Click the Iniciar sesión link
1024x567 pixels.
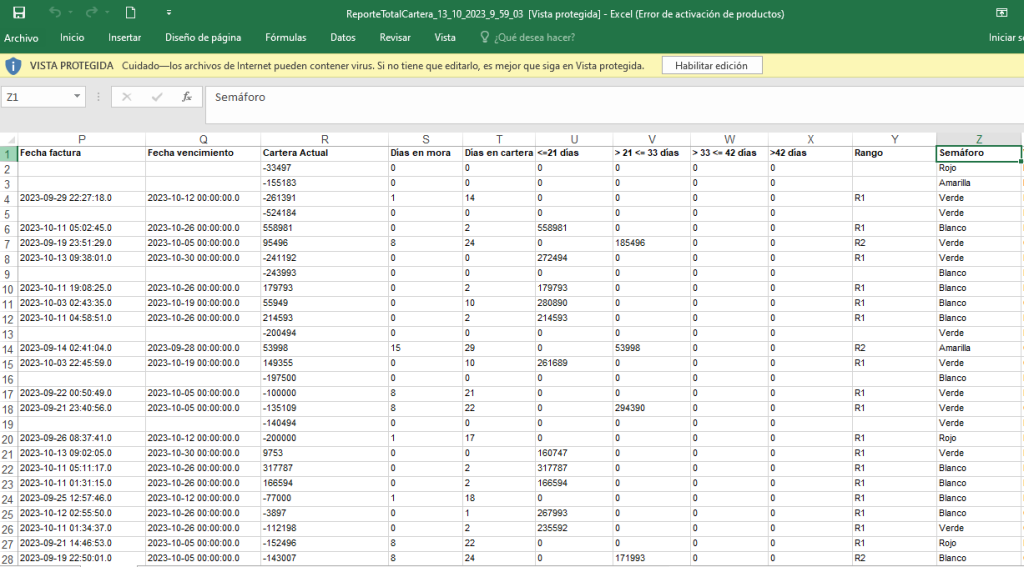[1005, 38]
